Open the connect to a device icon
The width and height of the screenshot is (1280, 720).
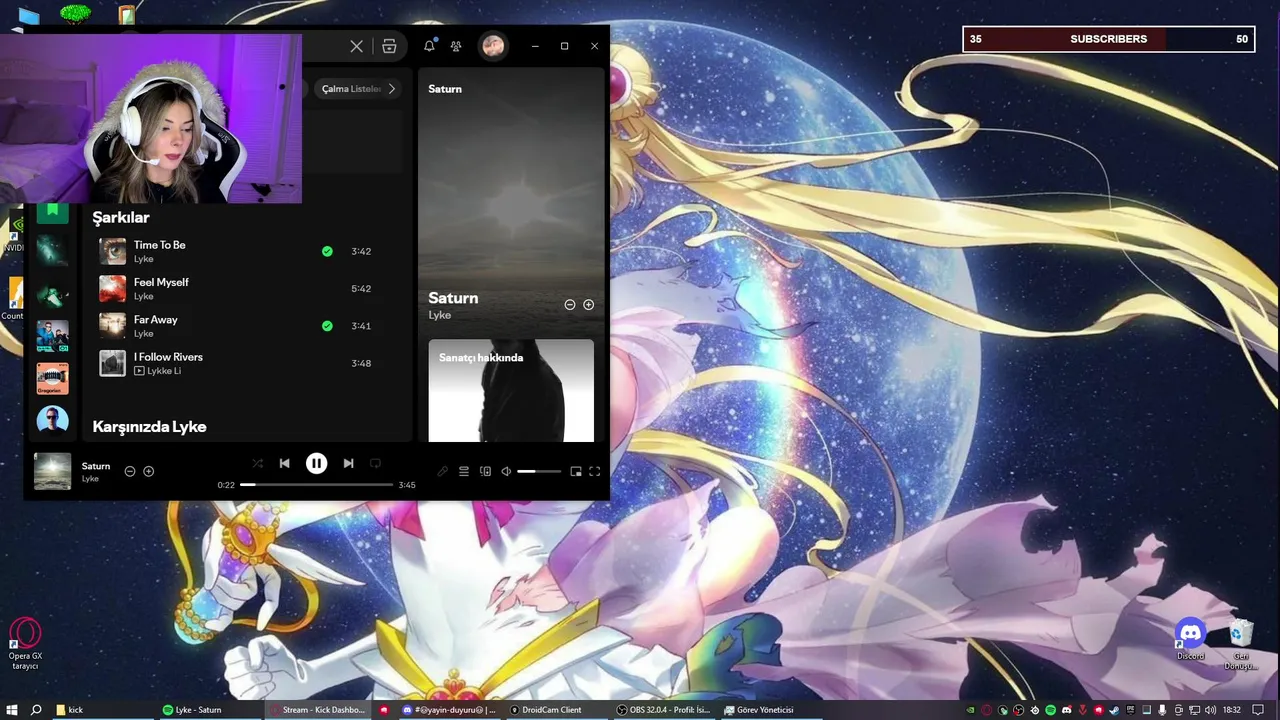click(485, 471)
